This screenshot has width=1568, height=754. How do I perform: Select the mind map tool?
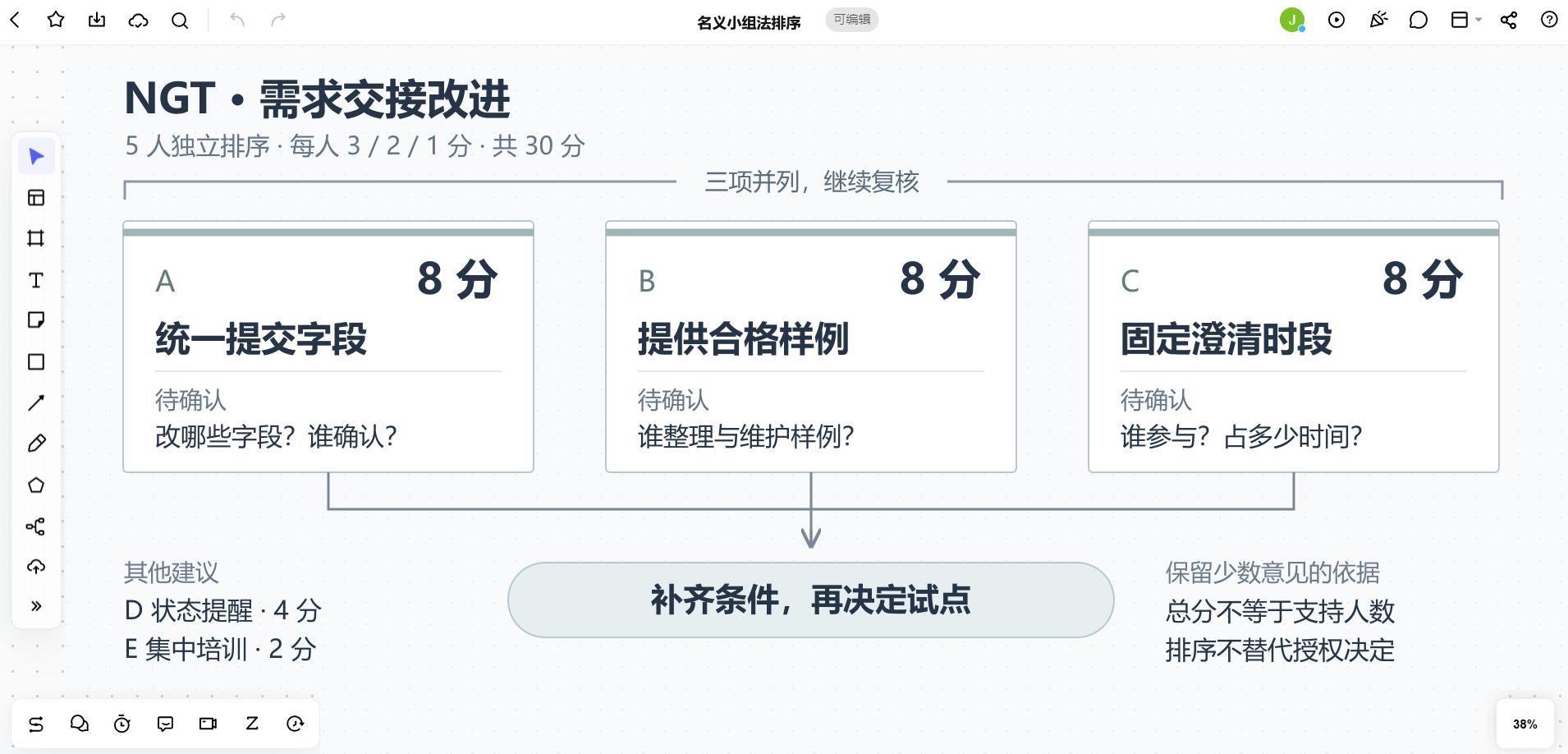pyautogui.click(x=36, y=526)
